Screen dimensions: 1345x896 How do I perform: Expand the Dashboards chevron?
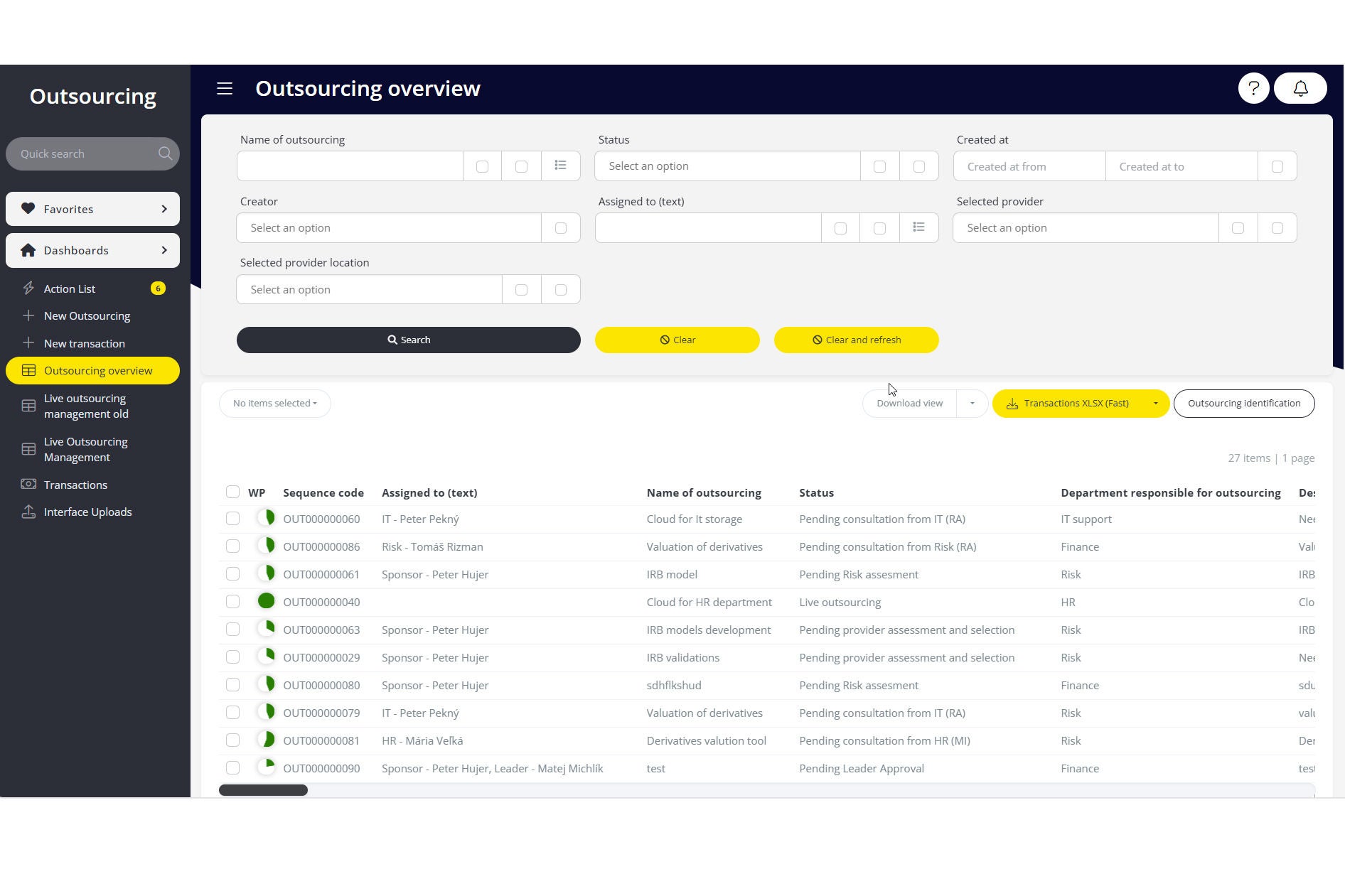pos(164,250)
